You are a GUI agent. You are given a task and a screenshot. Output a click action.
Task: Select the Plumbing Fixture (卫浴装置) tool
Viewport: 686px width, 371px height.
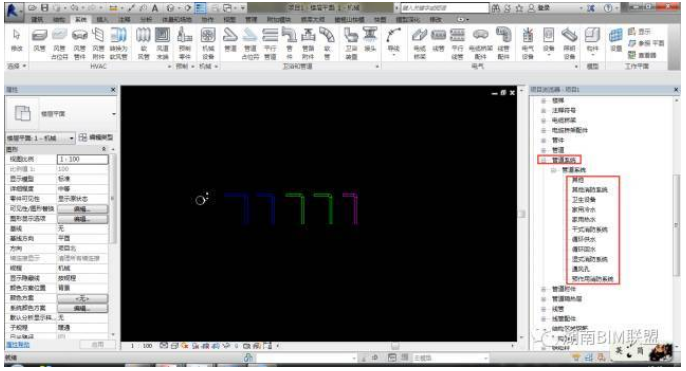(x=351, y=43)
